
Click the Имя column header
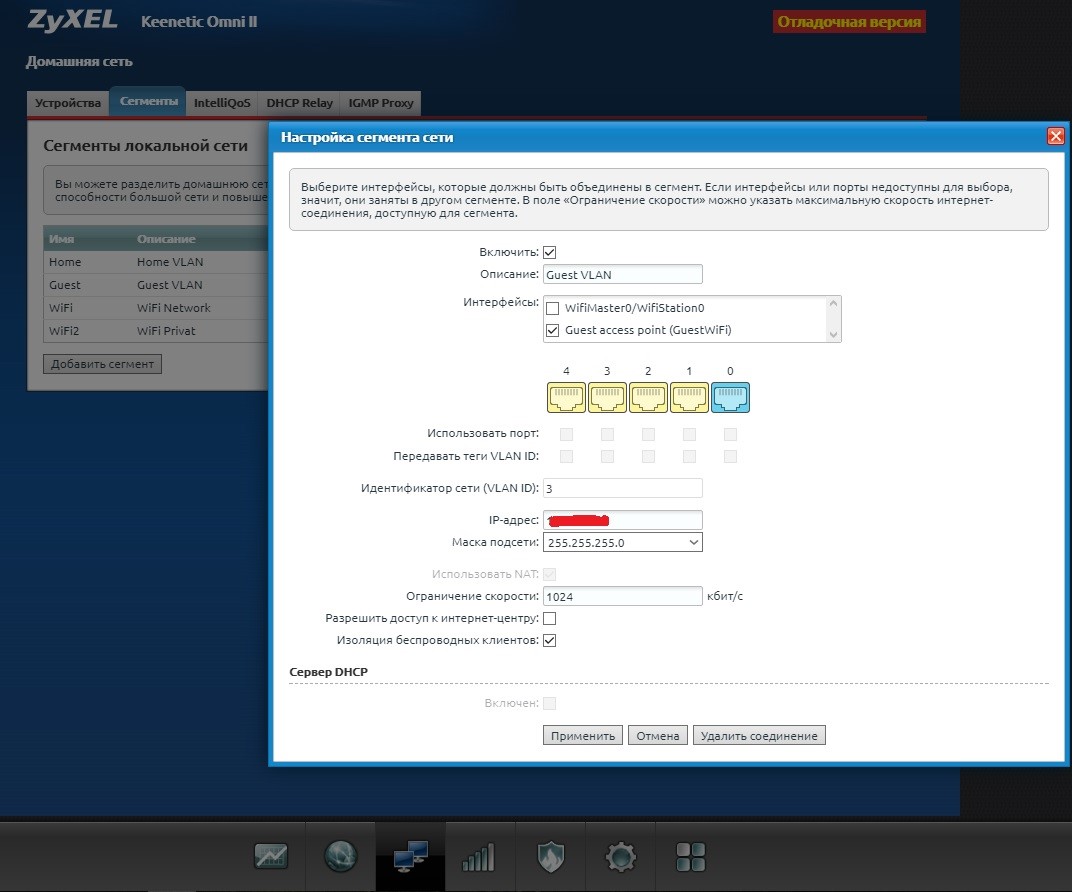62,239
